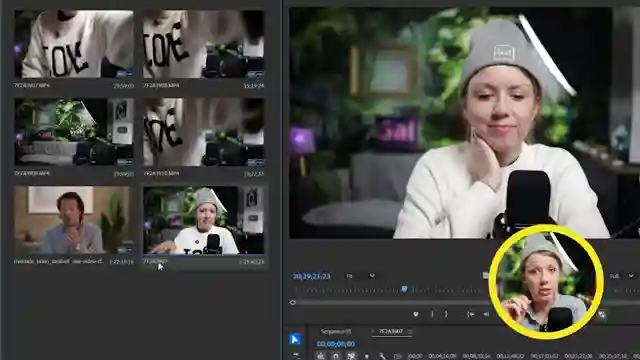Switch to the 7F2A9907 timeline tab
This screenshot has height=360, width=640.
click(391, 331)
